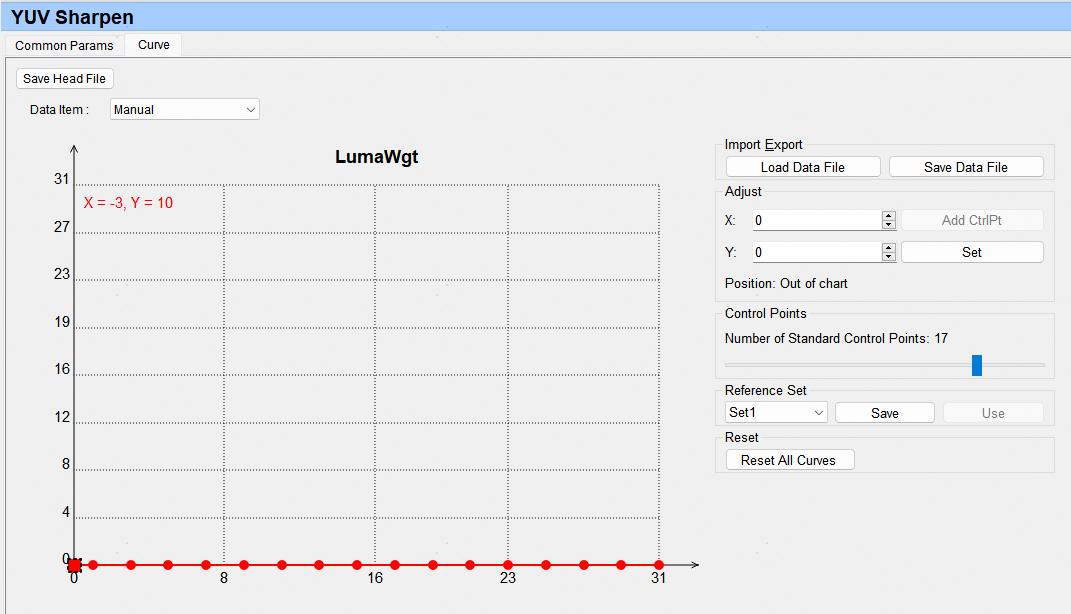1071x614 pixels.
Task: Select the Curve tab
Action: click(154, 45)
